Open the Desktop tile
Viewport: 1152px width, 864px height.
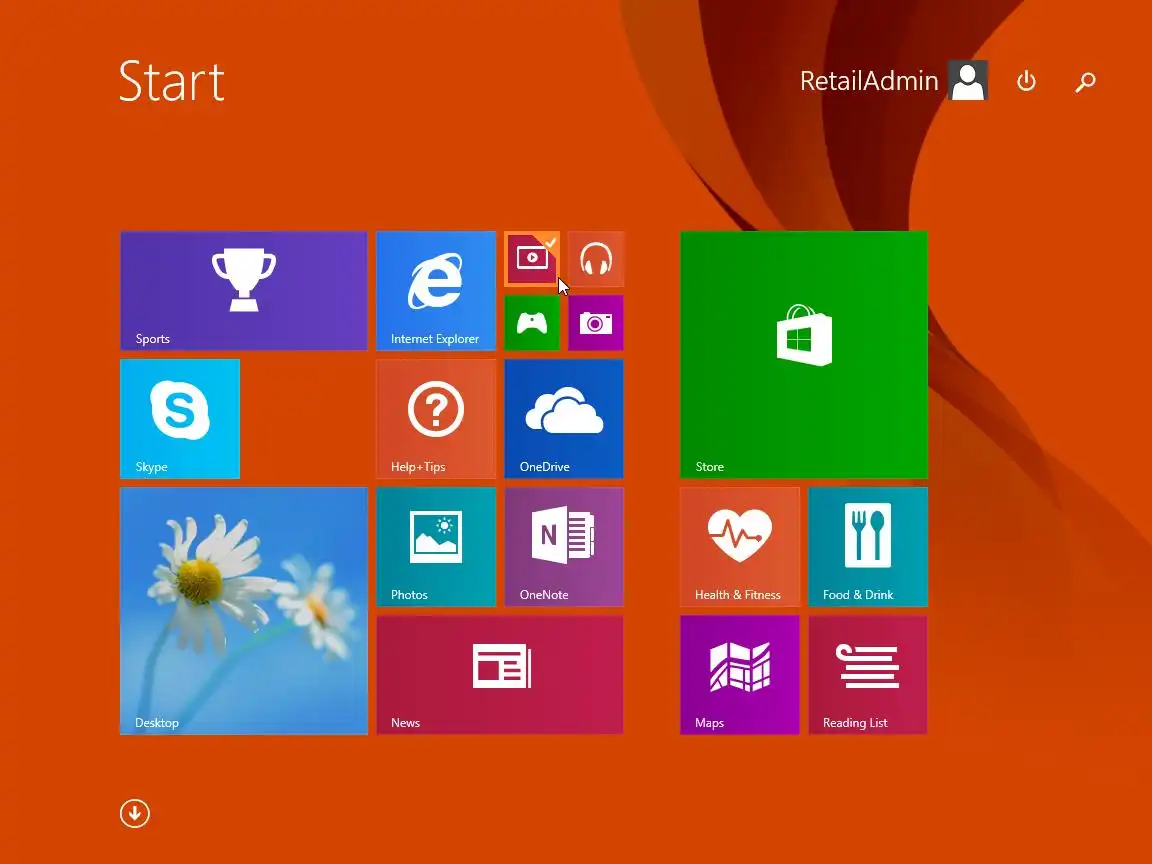pyautogui.click(x=243, y=611)
